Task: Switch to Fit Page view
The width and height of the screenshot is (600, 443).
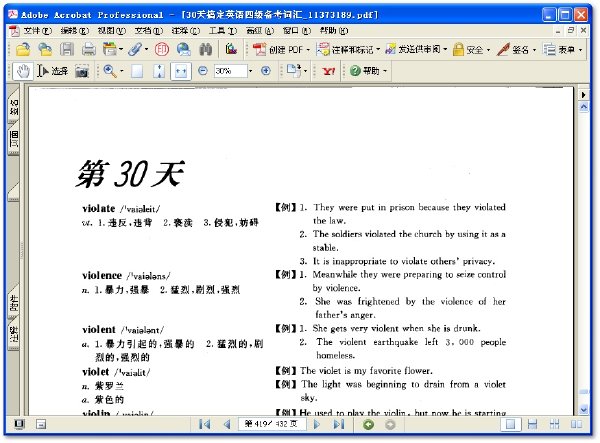Action: 159,71
